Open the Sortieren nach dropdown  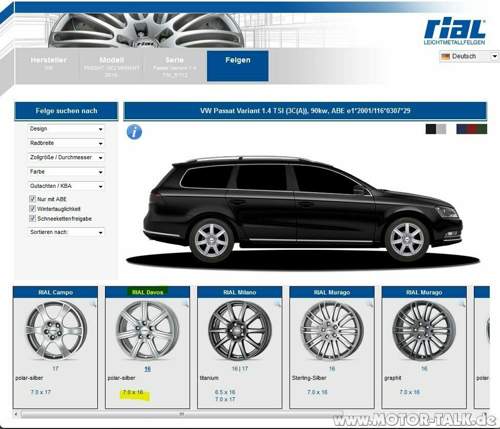coord(66,232)
